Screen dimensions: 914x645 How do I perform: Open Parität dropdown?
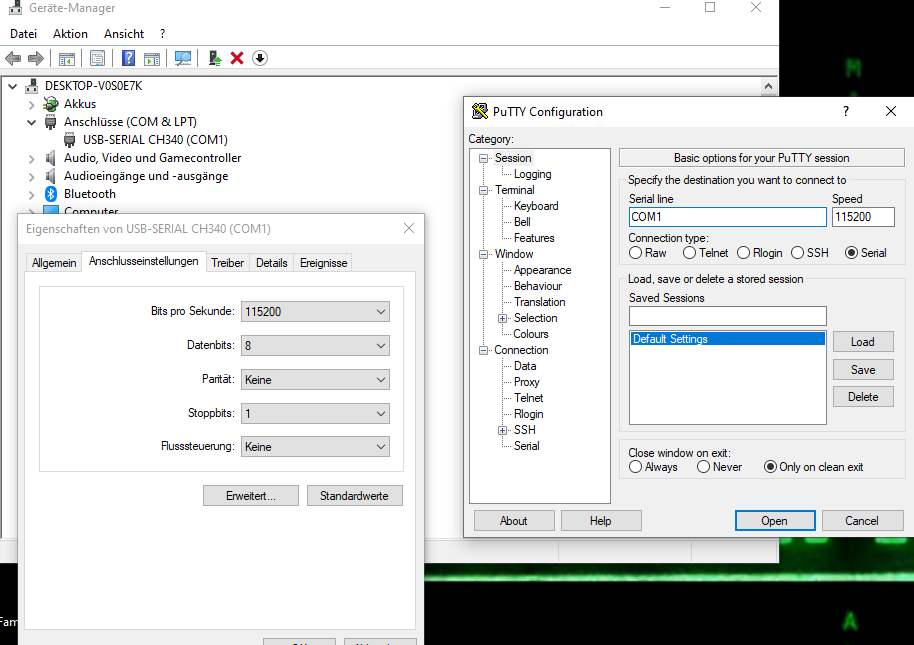tap(315, 380)
